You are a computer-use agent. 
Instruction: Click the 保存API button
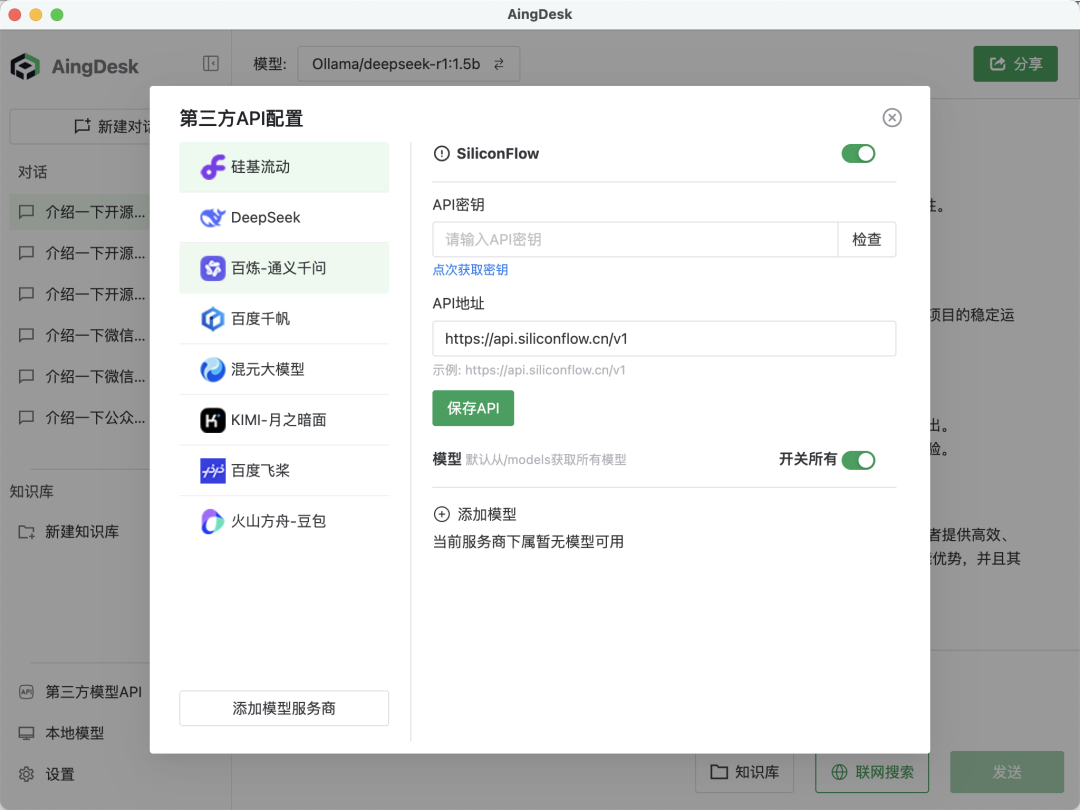[473, 408]
